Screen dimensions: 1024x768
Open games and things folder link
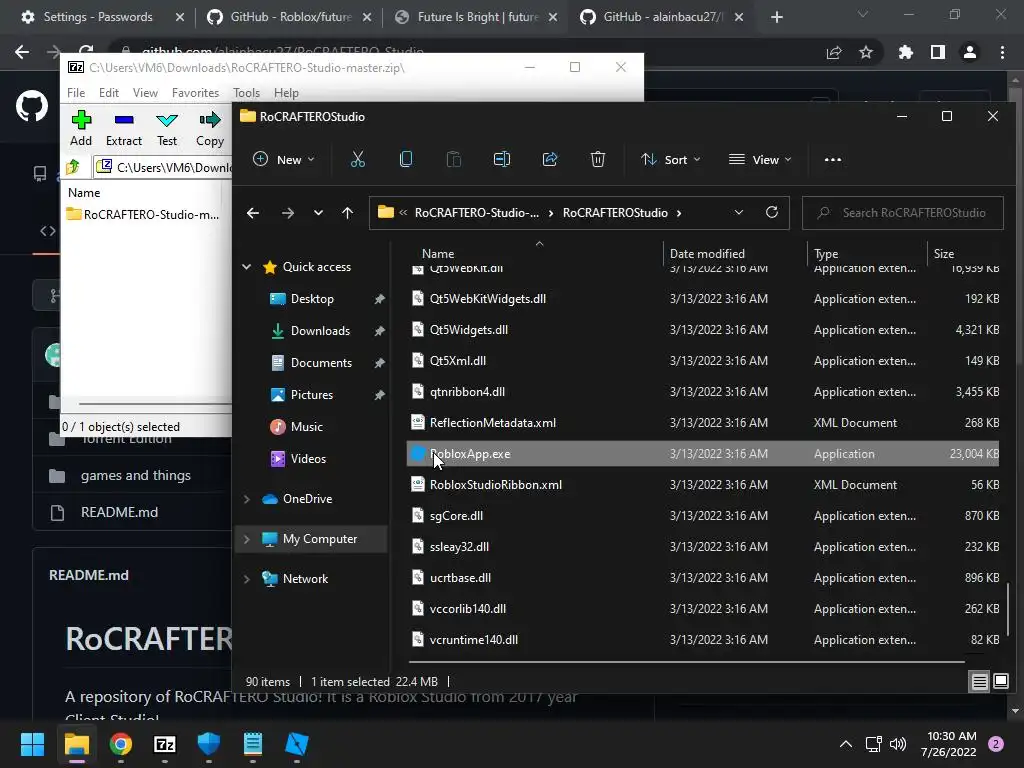pyautogui.click(x=136, y=475)
